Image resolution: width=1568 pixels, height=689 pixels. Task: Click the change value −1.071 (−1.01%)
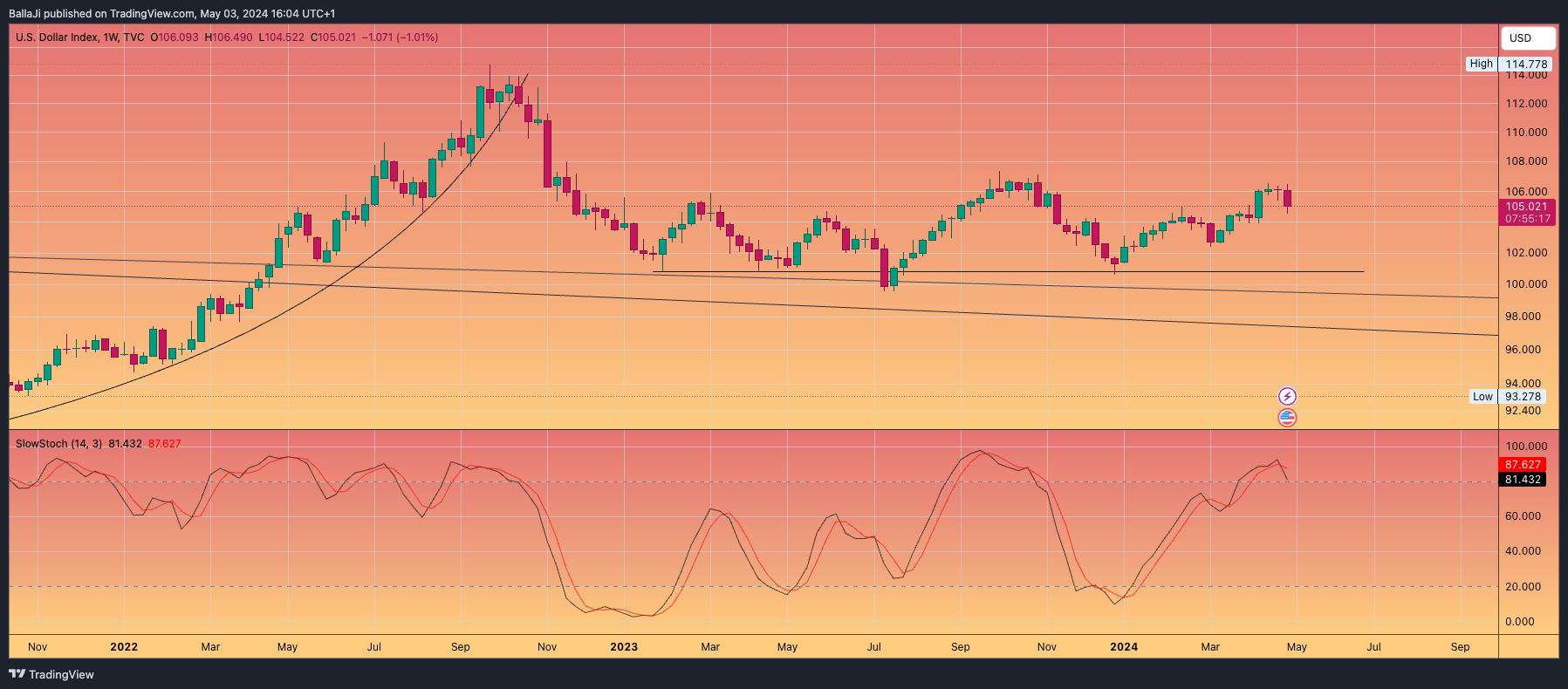point(401,38)
